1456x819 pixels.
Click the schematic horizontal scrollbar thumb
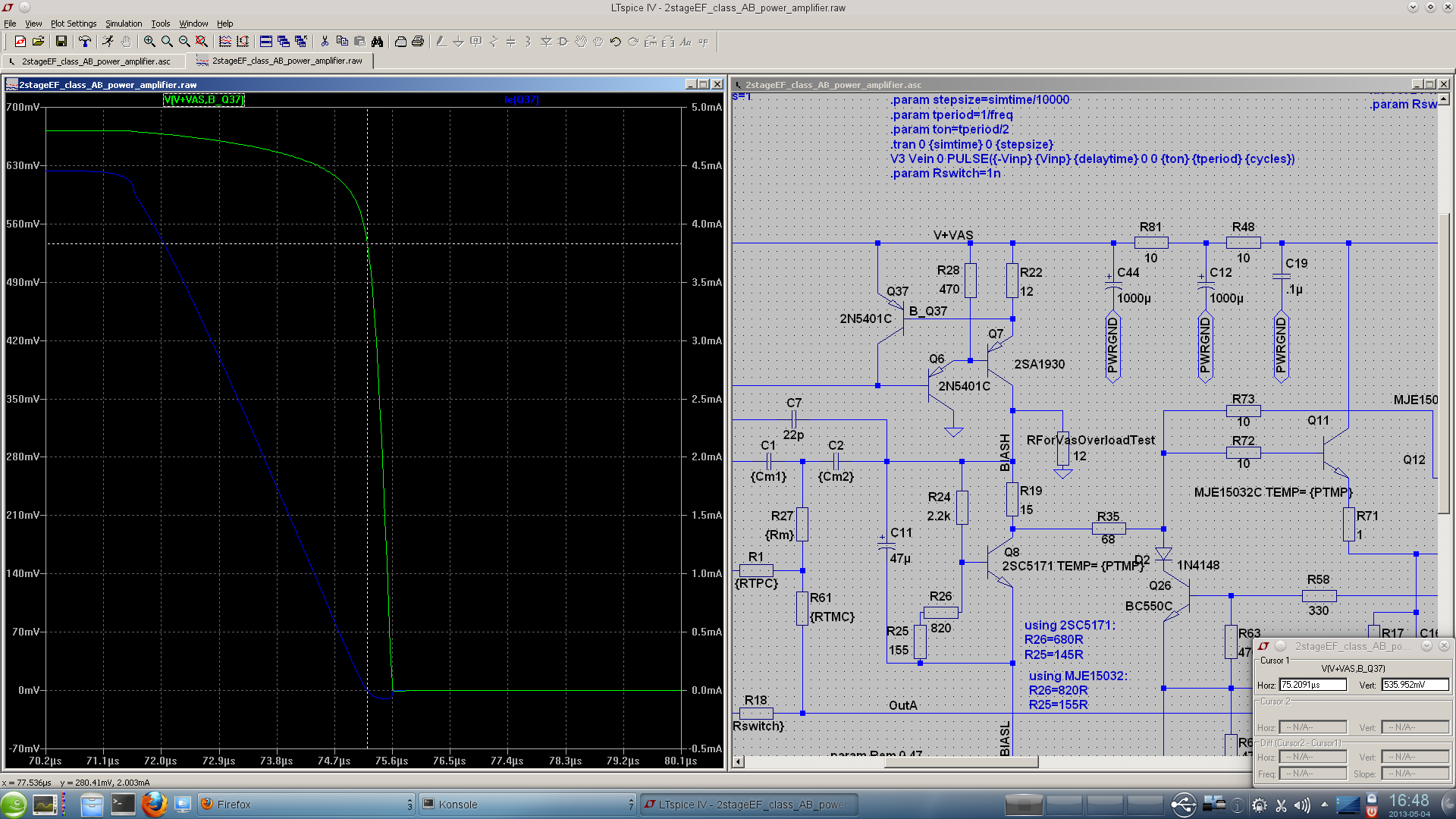point(961,761)
